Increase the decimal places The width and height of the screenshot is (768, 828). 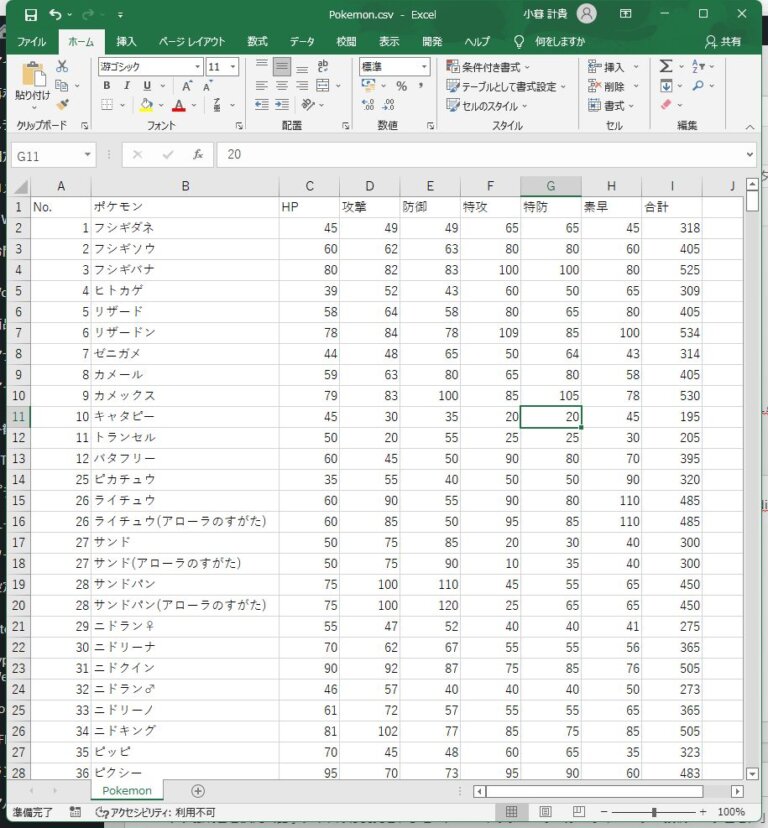point(368,105)
